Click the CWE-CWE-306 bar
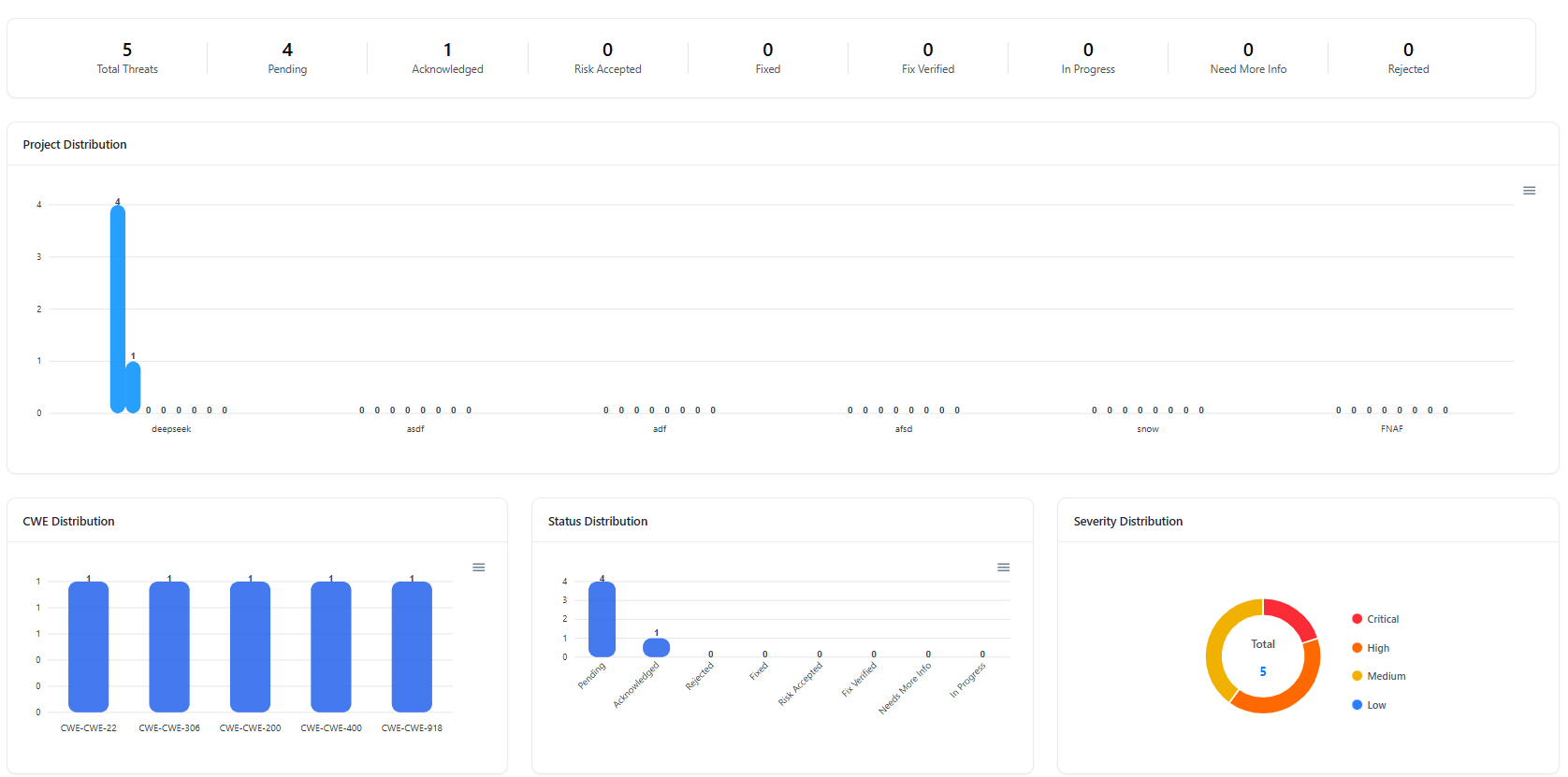Screen dimensions: 1568x777 pyautogui.click(x=169, y=647)
